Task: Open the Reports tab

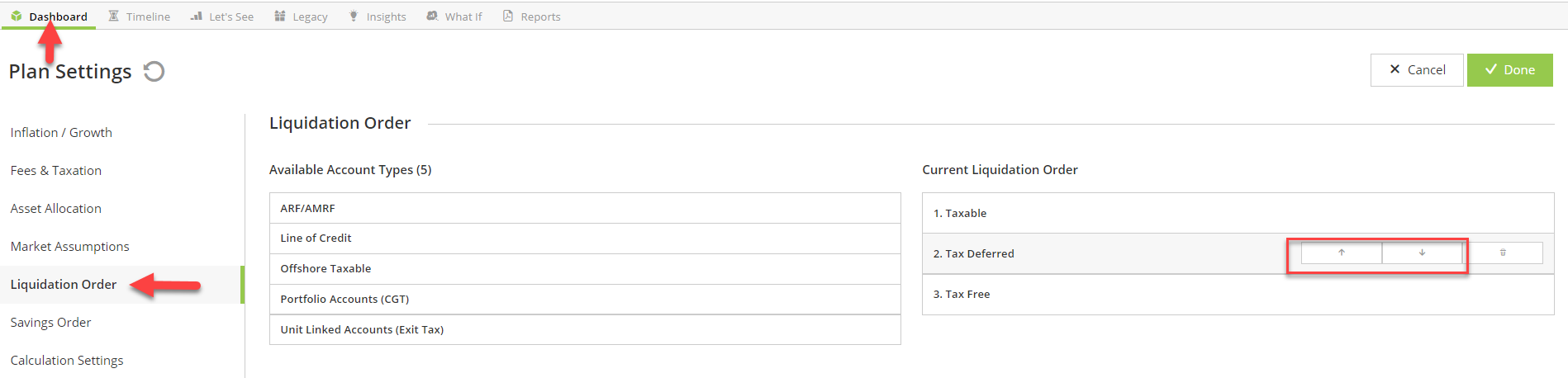Action: pos(531,17)
